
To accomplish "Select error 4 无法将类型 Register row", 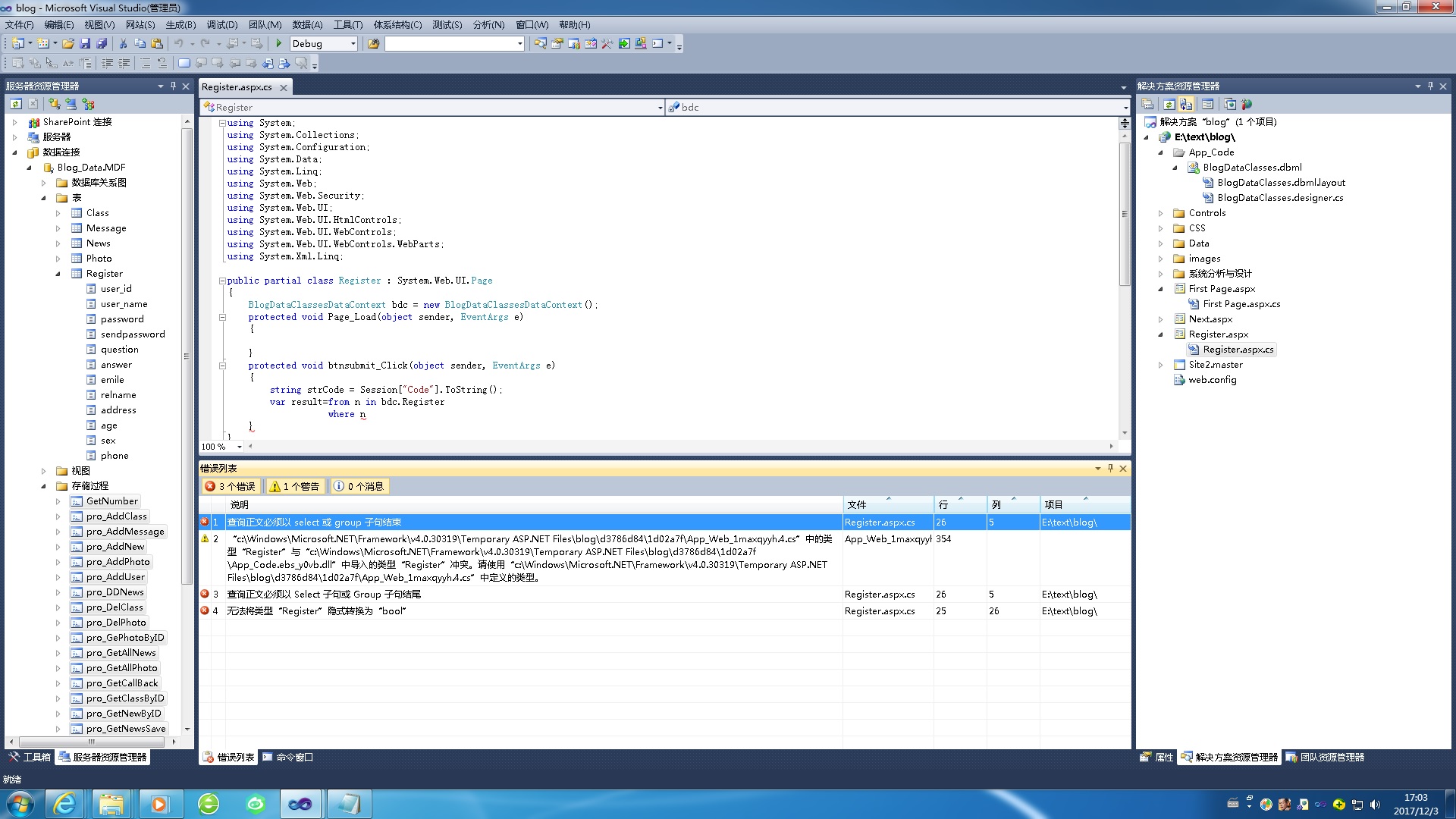I will (x=664, y=611).
